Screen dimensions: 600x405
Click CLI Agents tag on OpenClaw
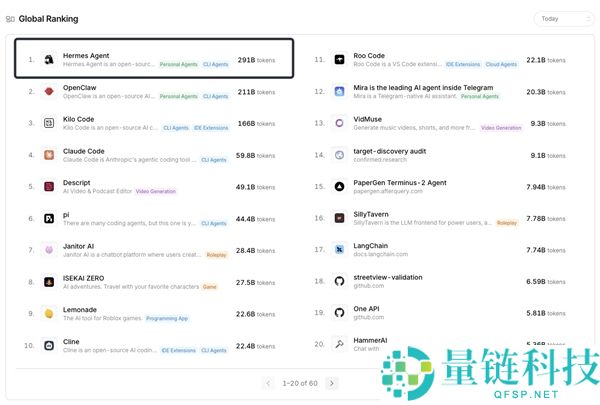(215, 96)
